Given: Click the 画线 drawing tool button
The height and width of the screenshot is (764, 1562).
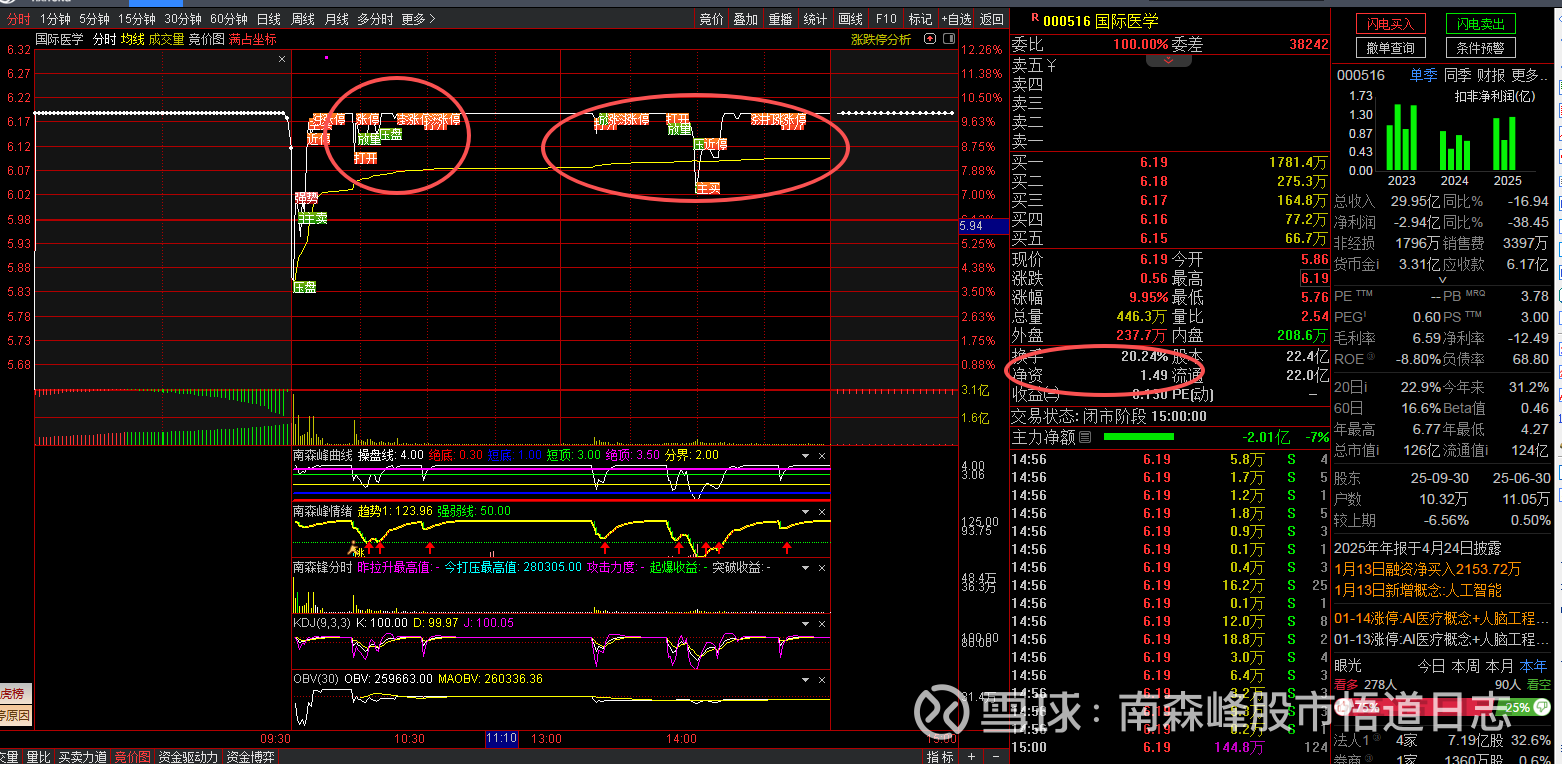Looking at the screenshot, I should coord(850,19).
